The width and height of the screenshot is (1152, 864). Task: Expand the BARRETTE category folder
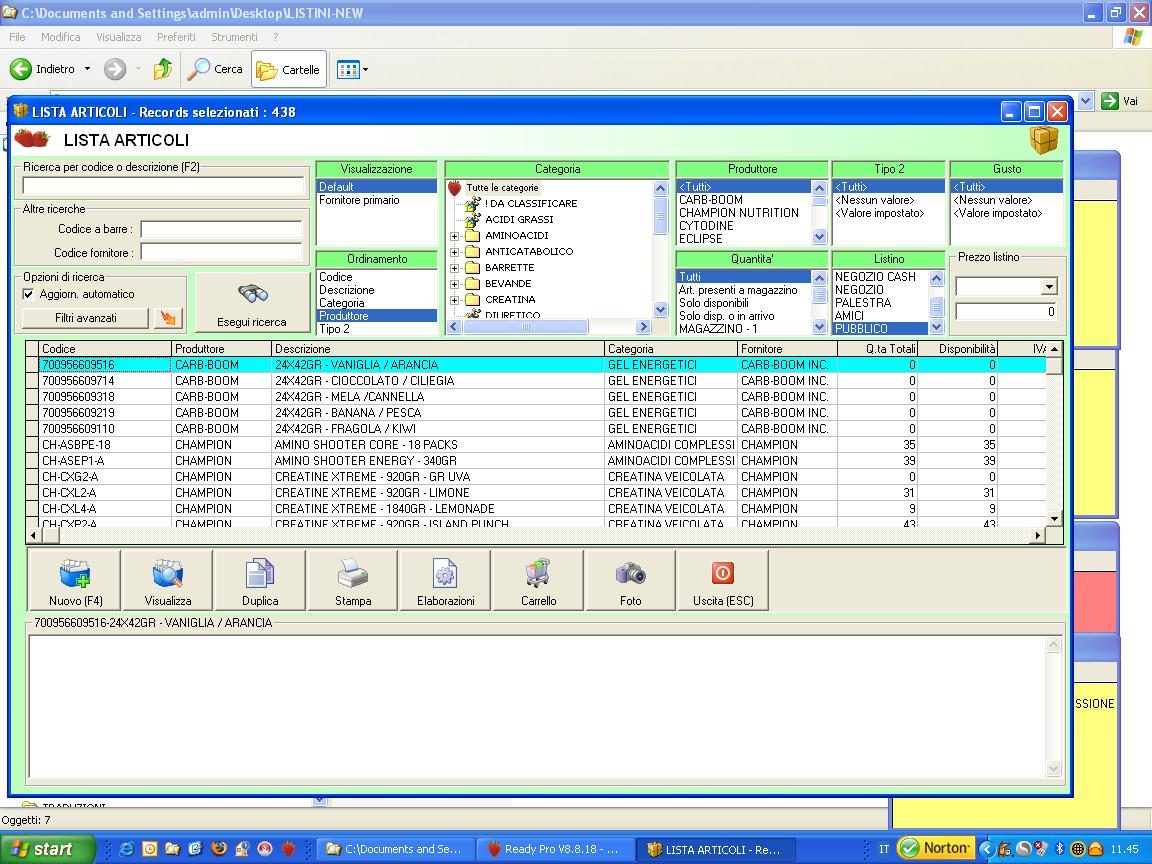[x=455, y=268]
